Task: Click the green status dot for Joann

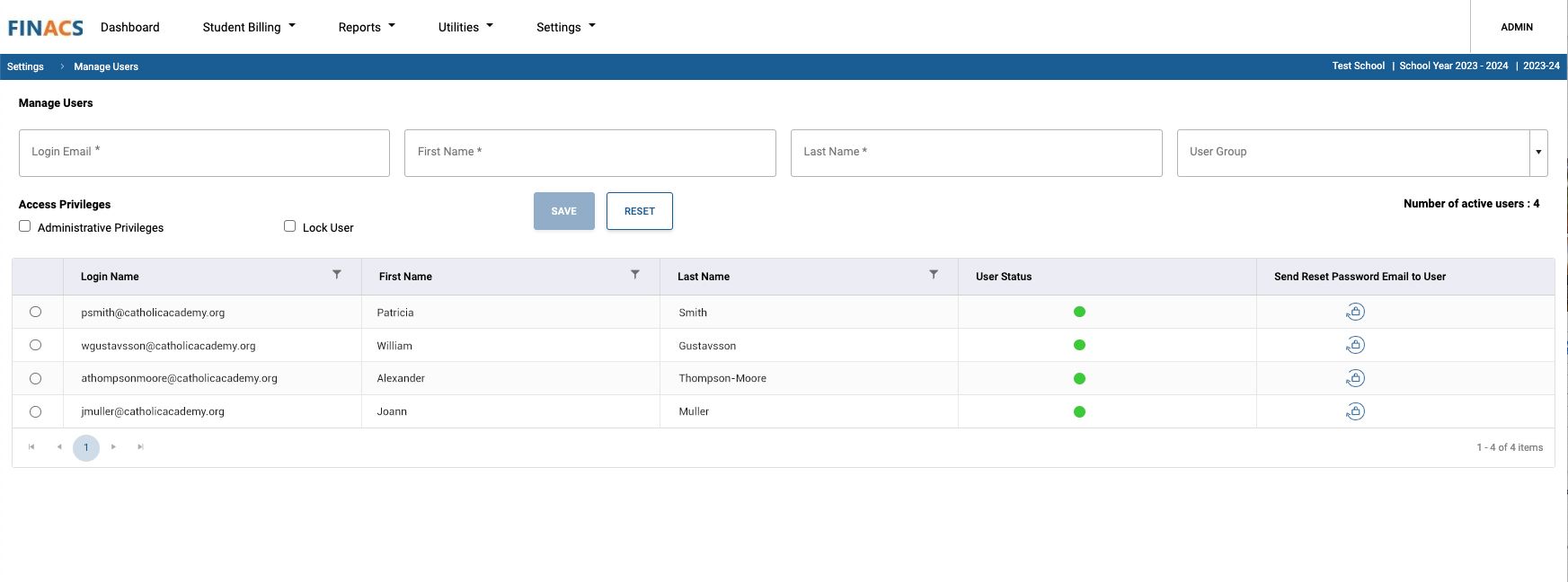Action: click(1079, 412)
